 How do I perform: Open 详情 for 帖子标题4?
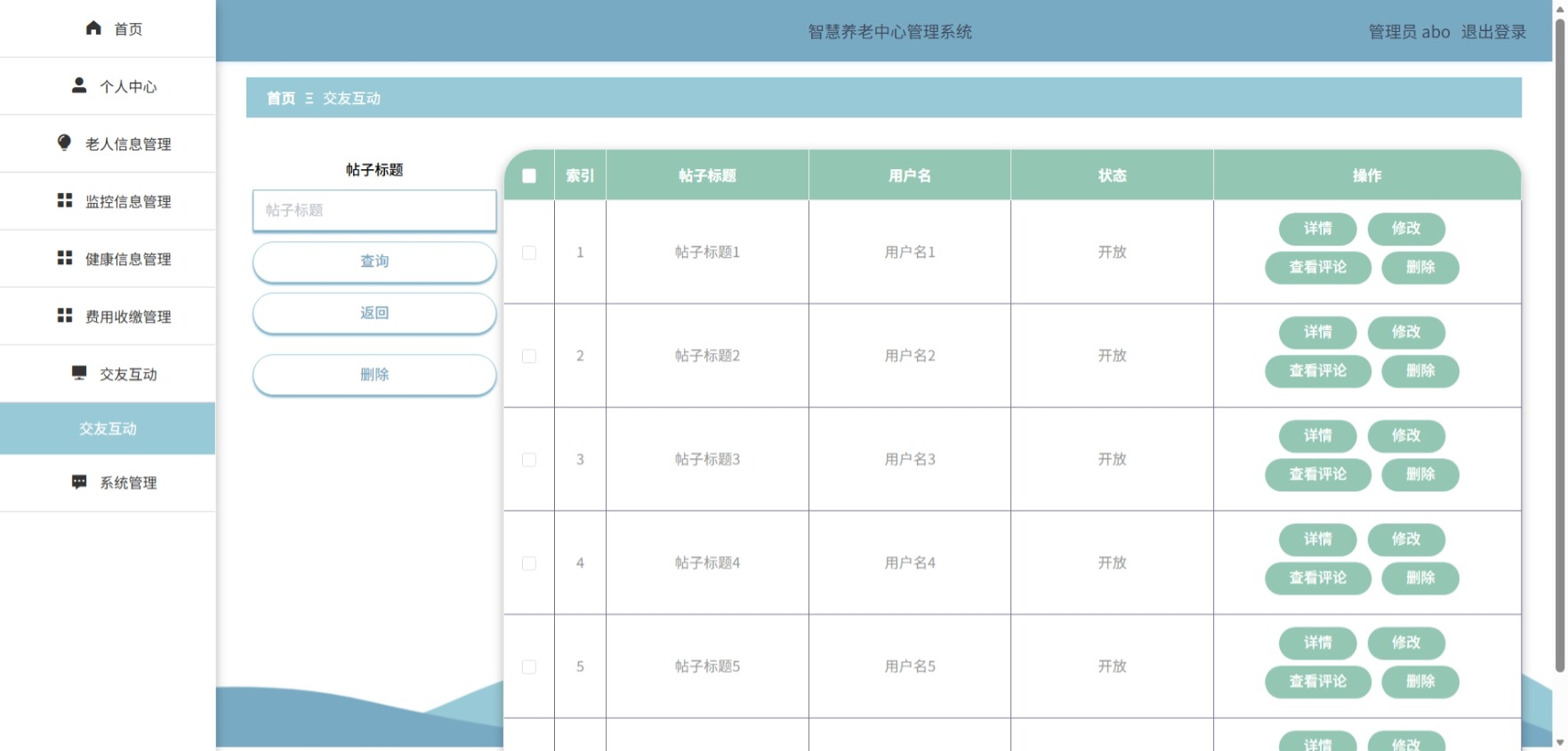(x=1317, y=539)
